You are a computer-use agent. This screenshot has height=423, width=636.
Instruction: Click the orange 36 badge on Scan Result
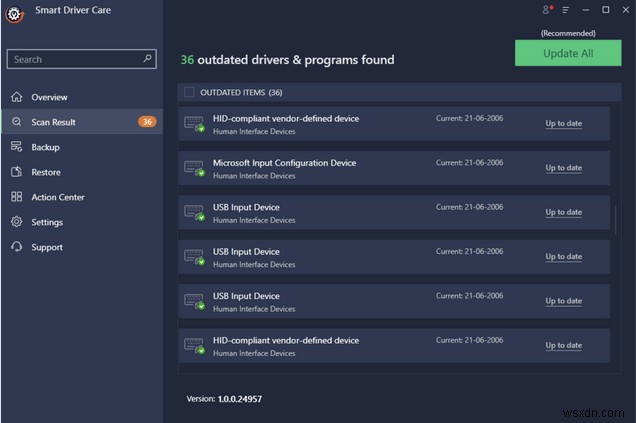pyautogui.click(x=147, y=122)
